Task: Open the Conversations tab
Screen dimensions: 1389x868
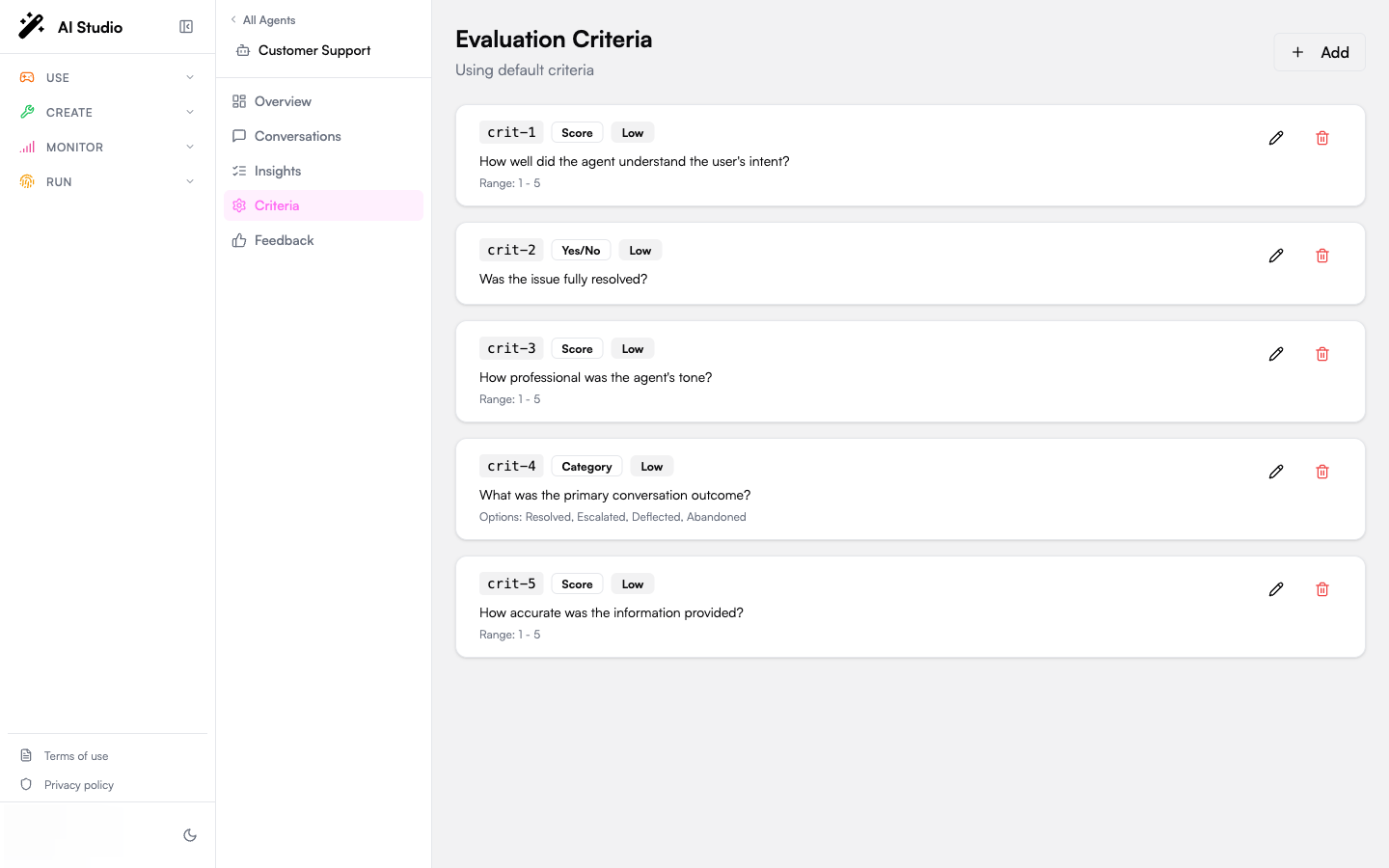Action: (x=323, y=136)
